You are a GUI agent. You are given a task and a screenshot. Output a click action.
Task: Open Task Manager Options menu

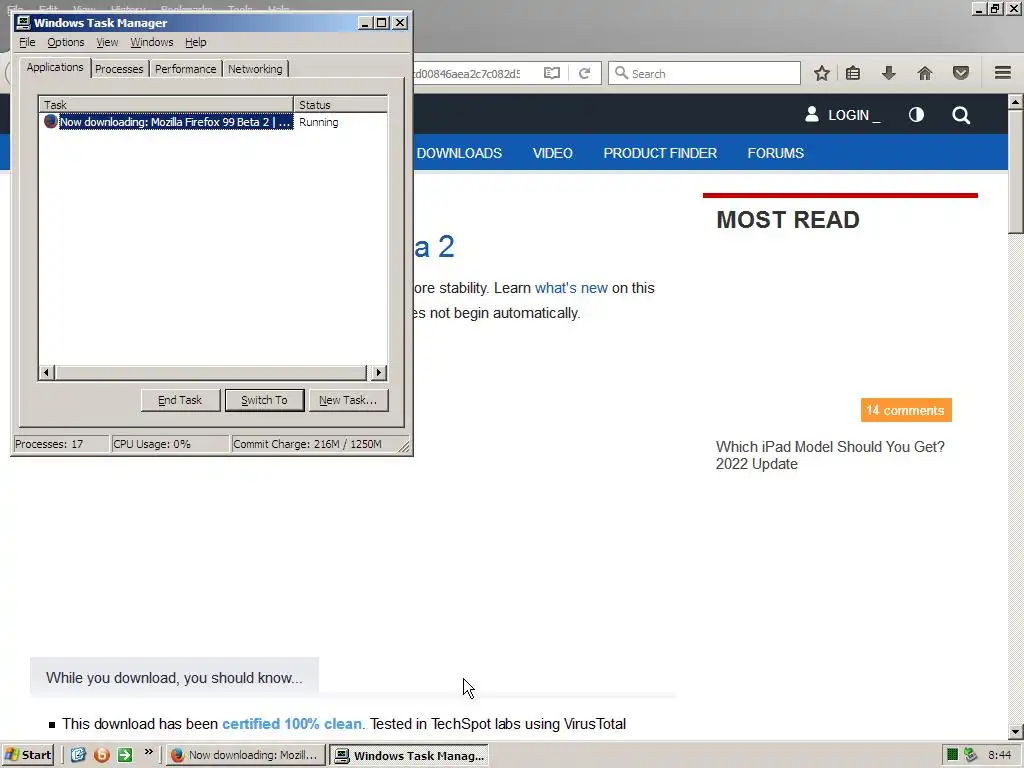point(65,42)
